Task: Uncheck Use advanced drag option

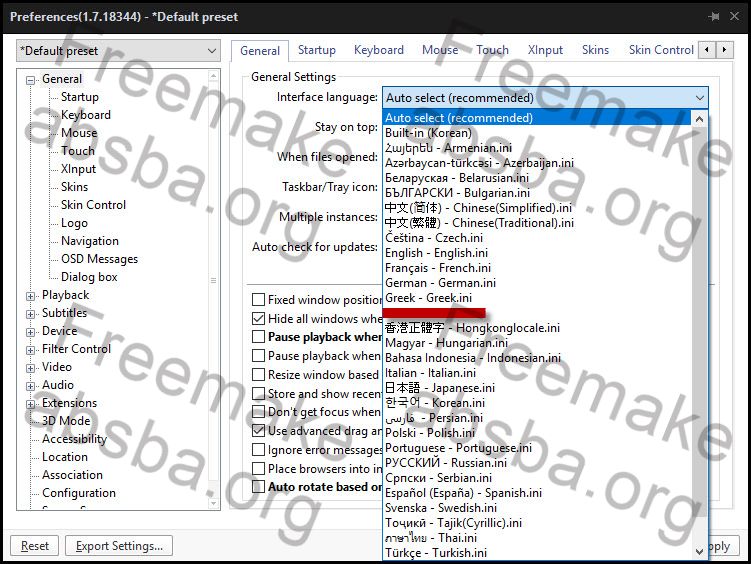Action: [x=259, y=431]
